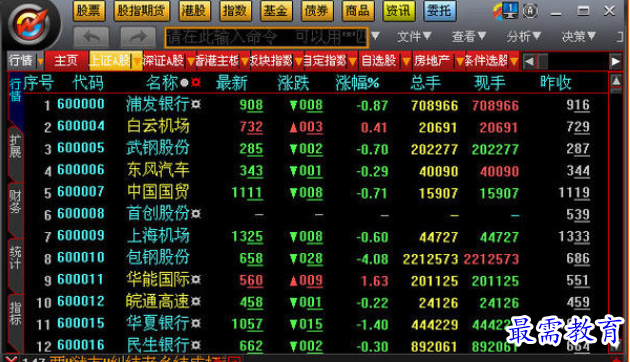Open the 债券 category button

click(317, 11)
